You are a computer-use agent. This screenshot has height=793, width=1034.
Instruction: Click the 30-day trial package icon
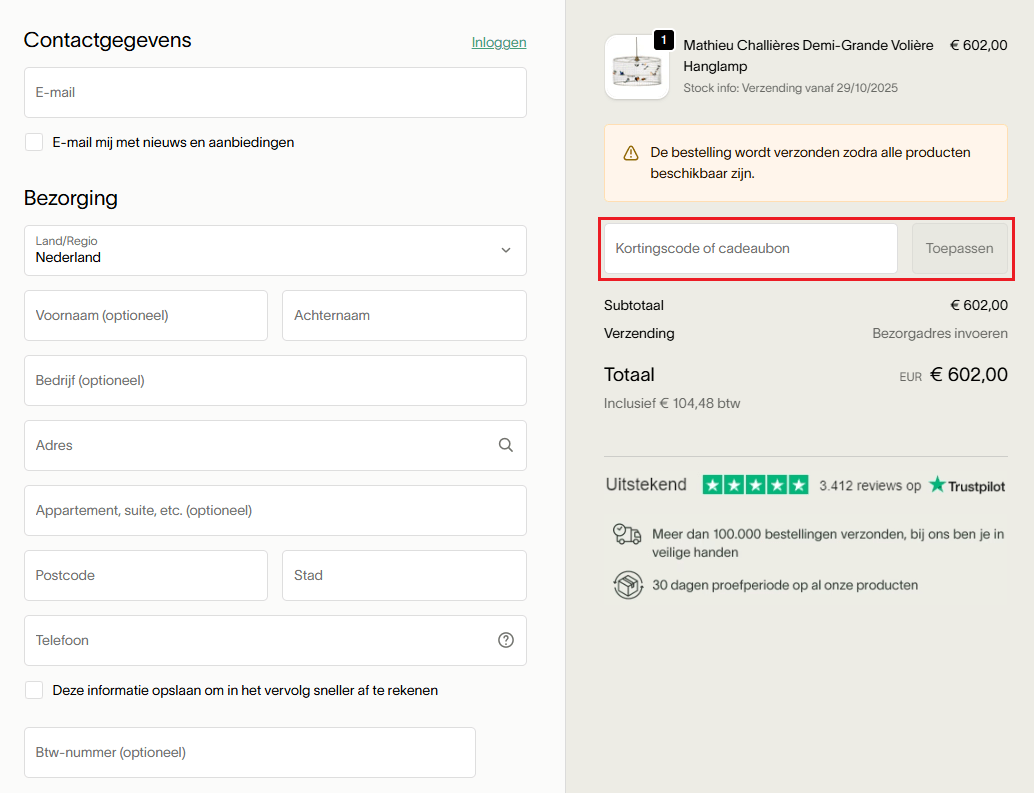[x=627, y=585]
